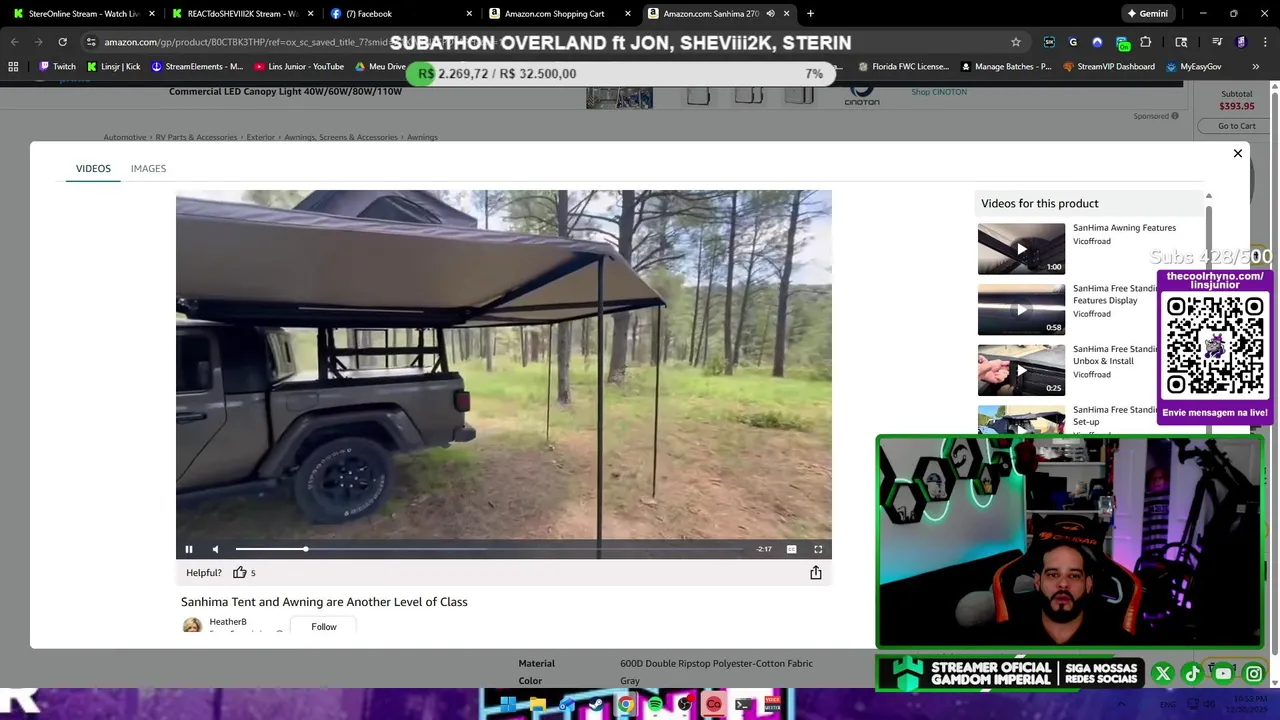Reload the Amazon page

coord(62,42)
